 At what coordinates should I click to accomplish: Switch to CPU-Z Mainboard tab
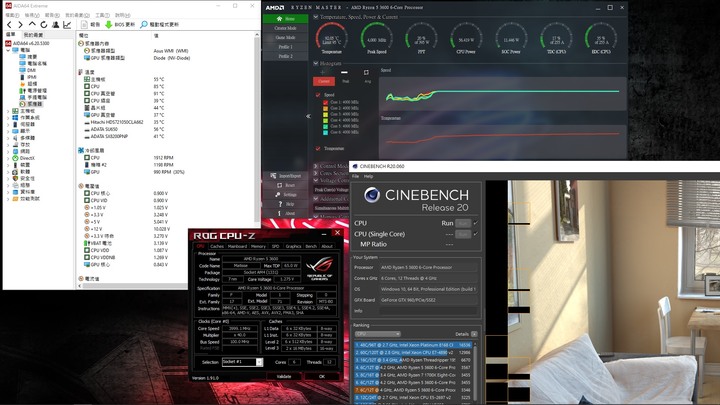tap(237, 246)
